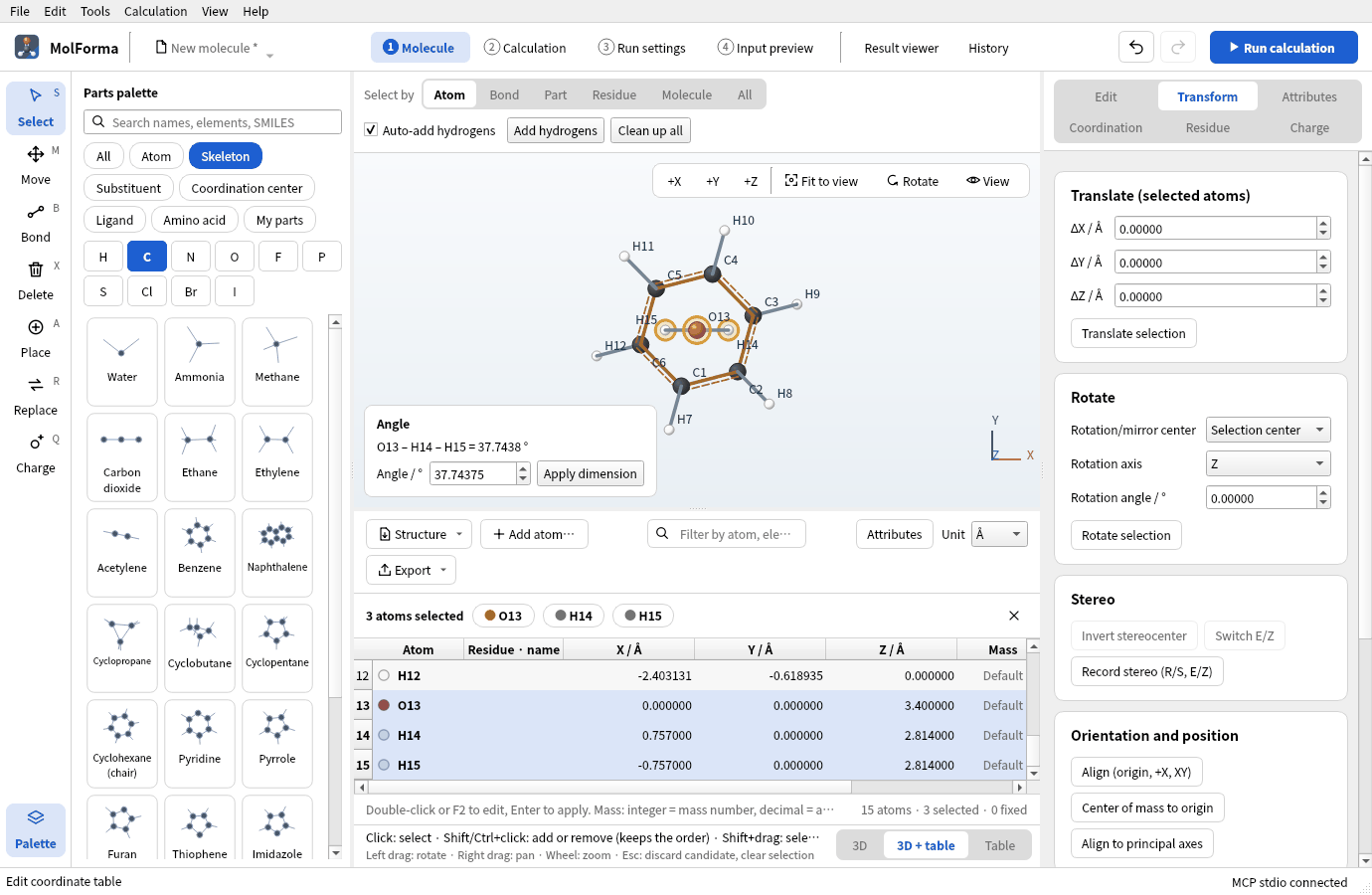Toggle the radio circle for atom H15
The width and height of the screenshot is (1372, 895).
click(x=384, y=765)
